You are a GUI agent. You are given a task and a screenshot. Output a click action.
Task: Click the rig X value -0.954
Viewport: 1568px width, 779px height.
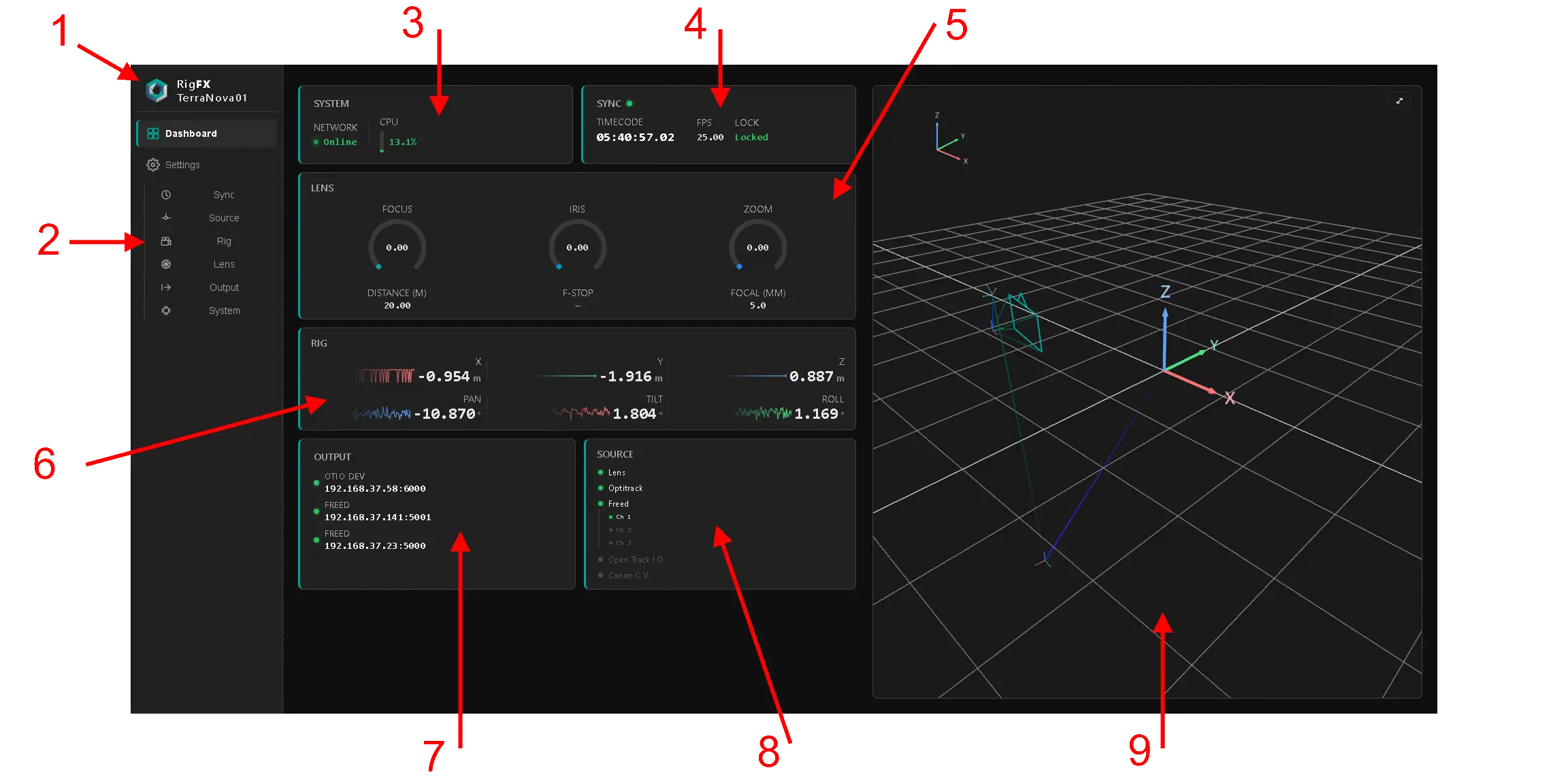(444, 377)
